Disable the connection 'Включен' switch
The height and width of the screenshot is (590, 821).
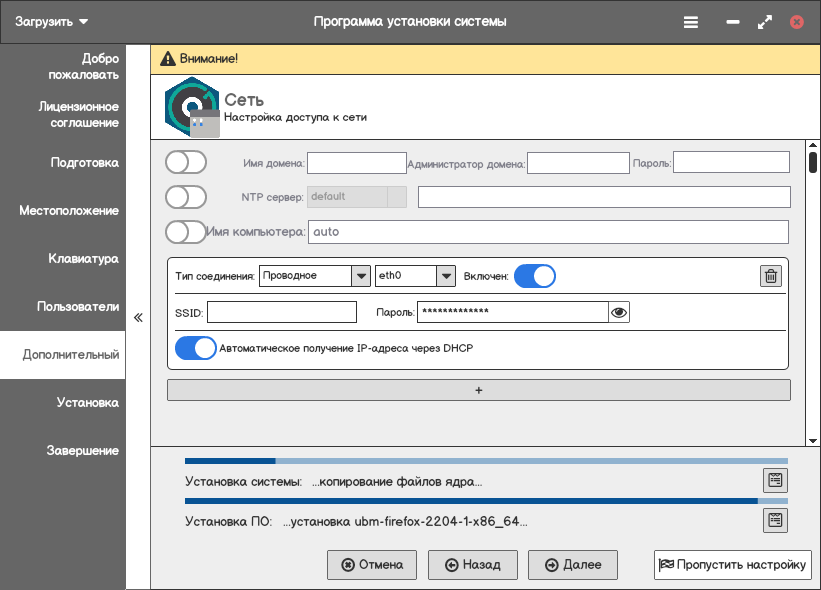pyautogui.click(x=535, y=276)
